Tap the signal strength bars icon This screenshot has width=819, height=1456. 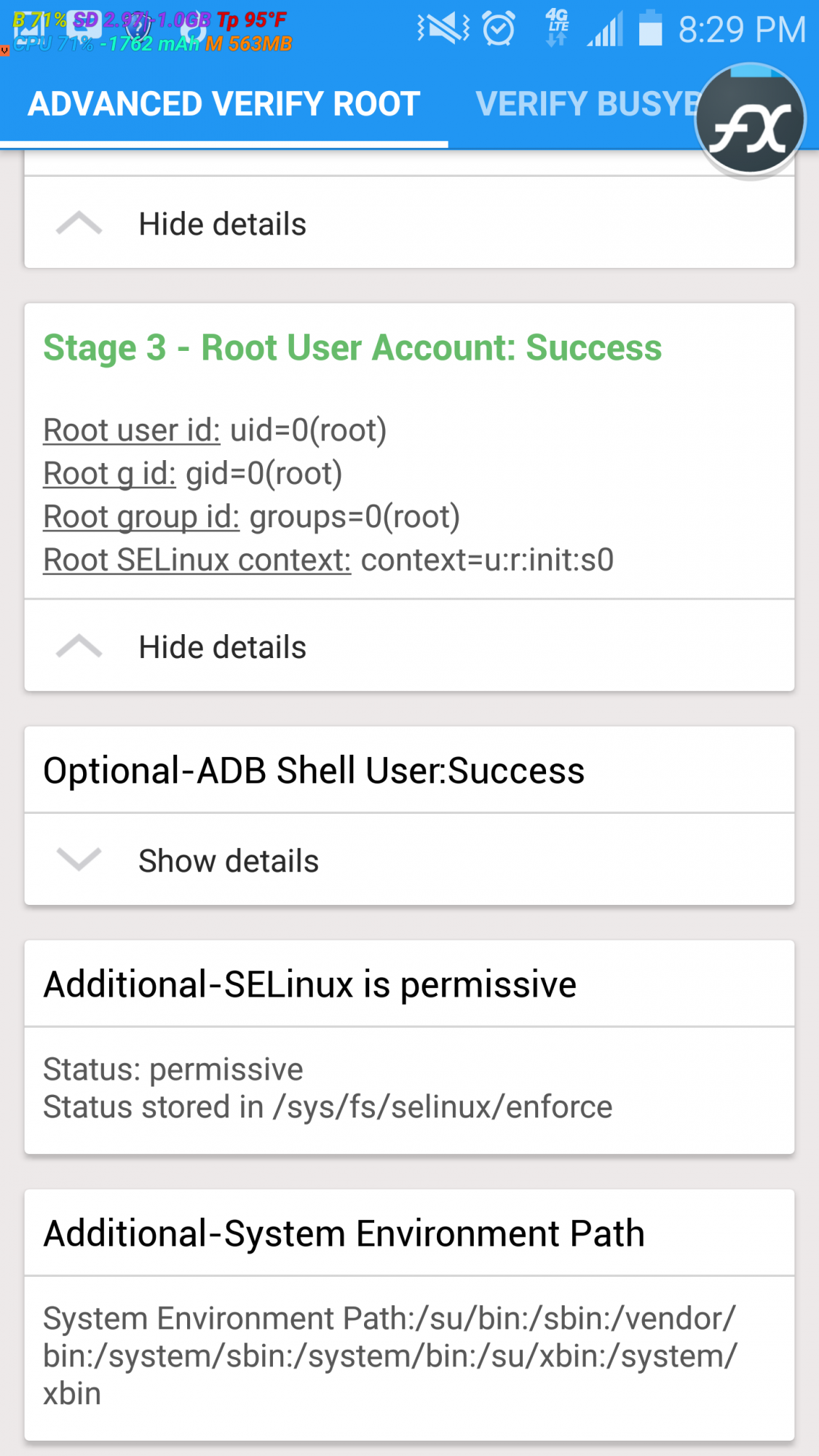click(605, 30)
